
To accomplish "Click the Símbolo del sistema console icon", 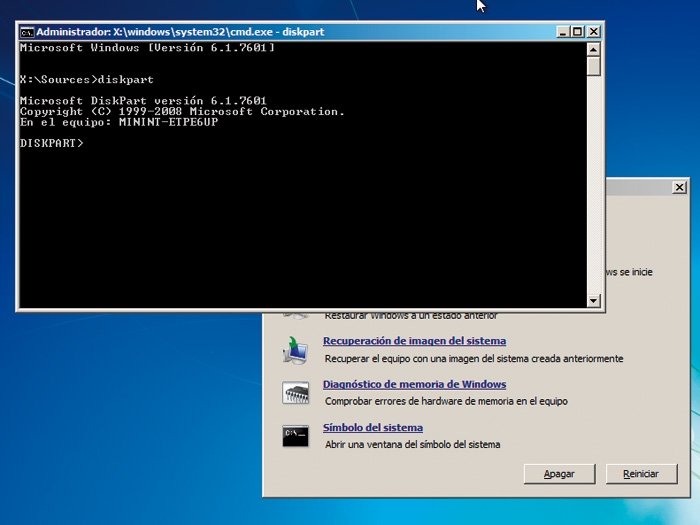I will 295,436.
